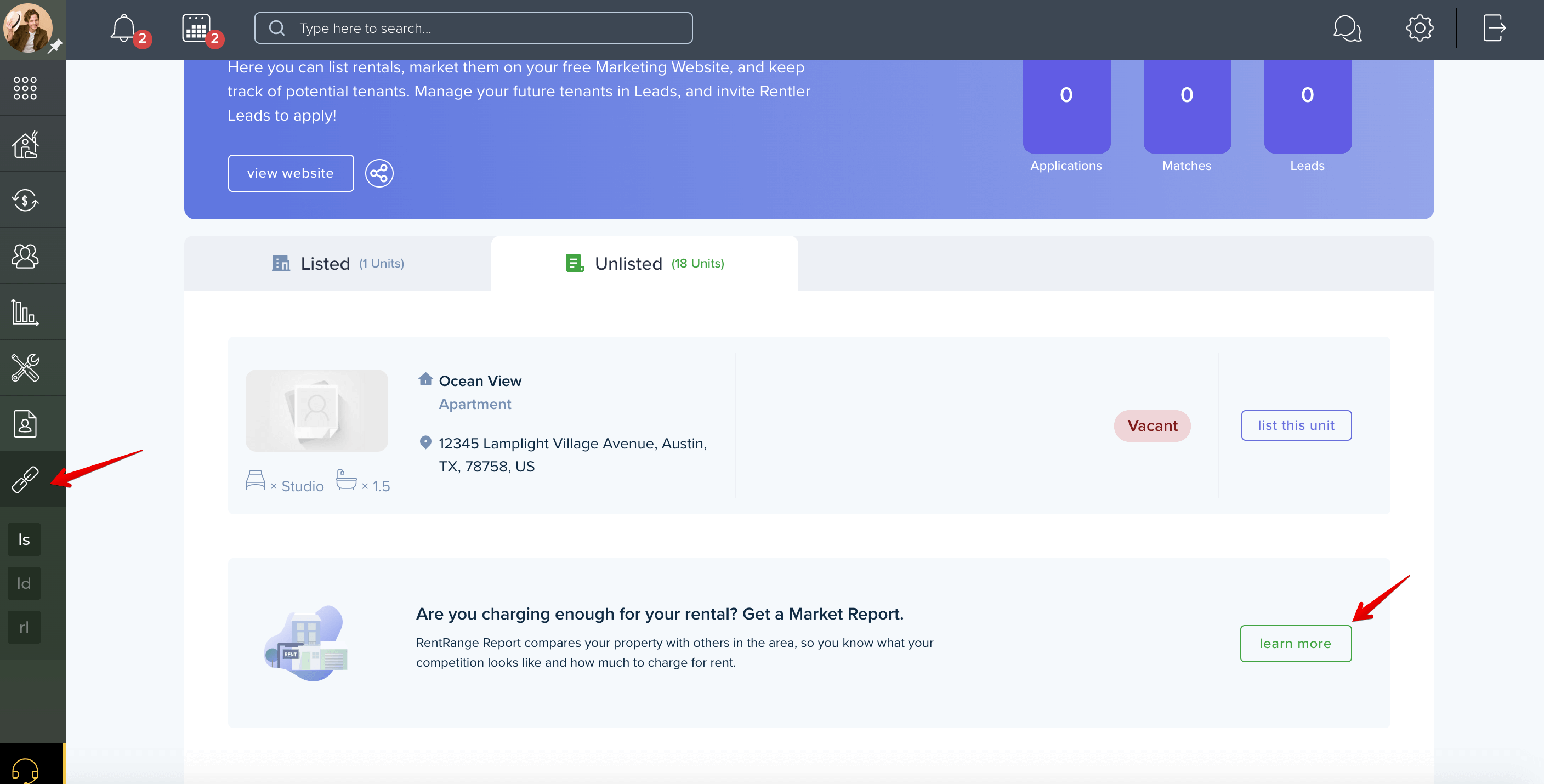The image size is (1544, 784).
Task: Open the contacts people icon in sidebar
Action: [x=25, y=256]
